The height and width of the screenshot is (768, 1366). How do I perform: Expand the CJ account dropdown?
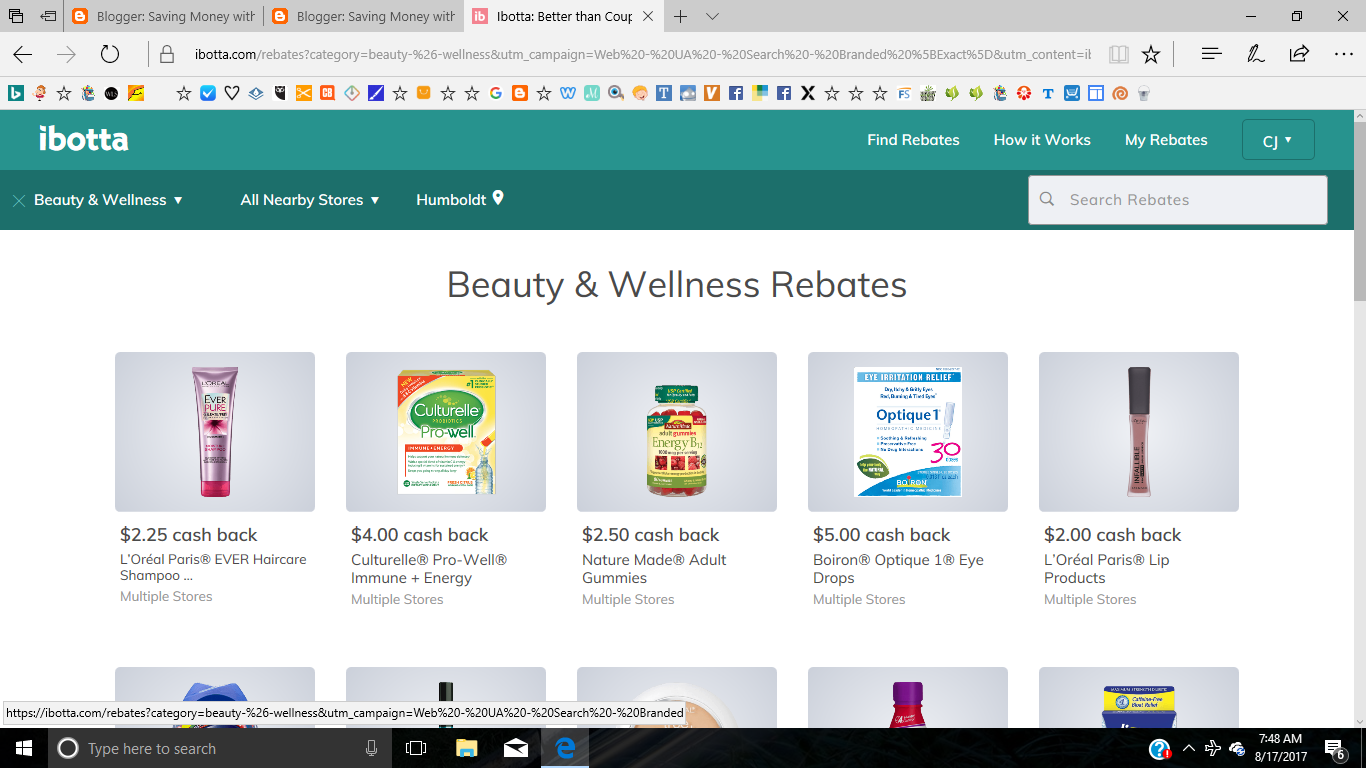(1278, 140)
